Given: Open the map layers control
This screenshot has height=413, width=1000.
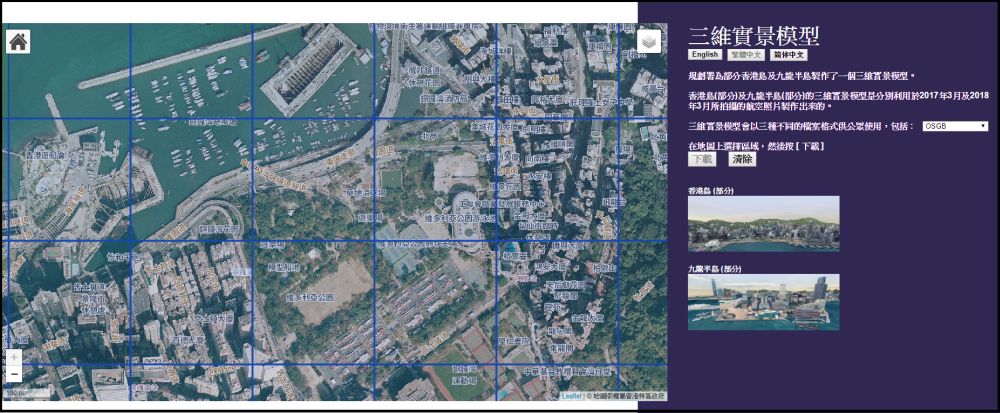Looking at the screenshot, I should click(x=649, y=43).
